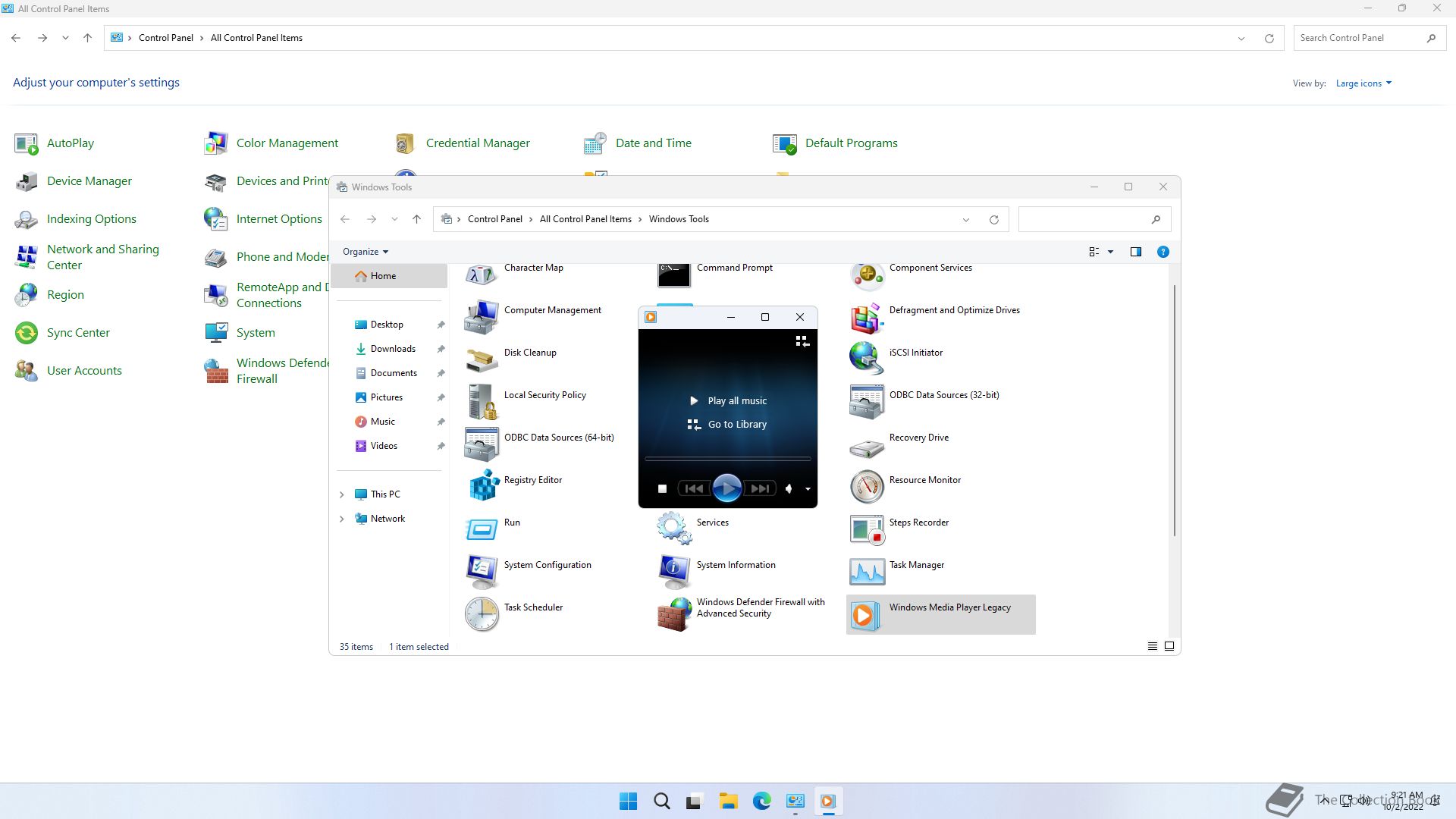Open the View by Large icons dropdown
Screen dimensions: 1456x819
click(x=1363, y=83)
